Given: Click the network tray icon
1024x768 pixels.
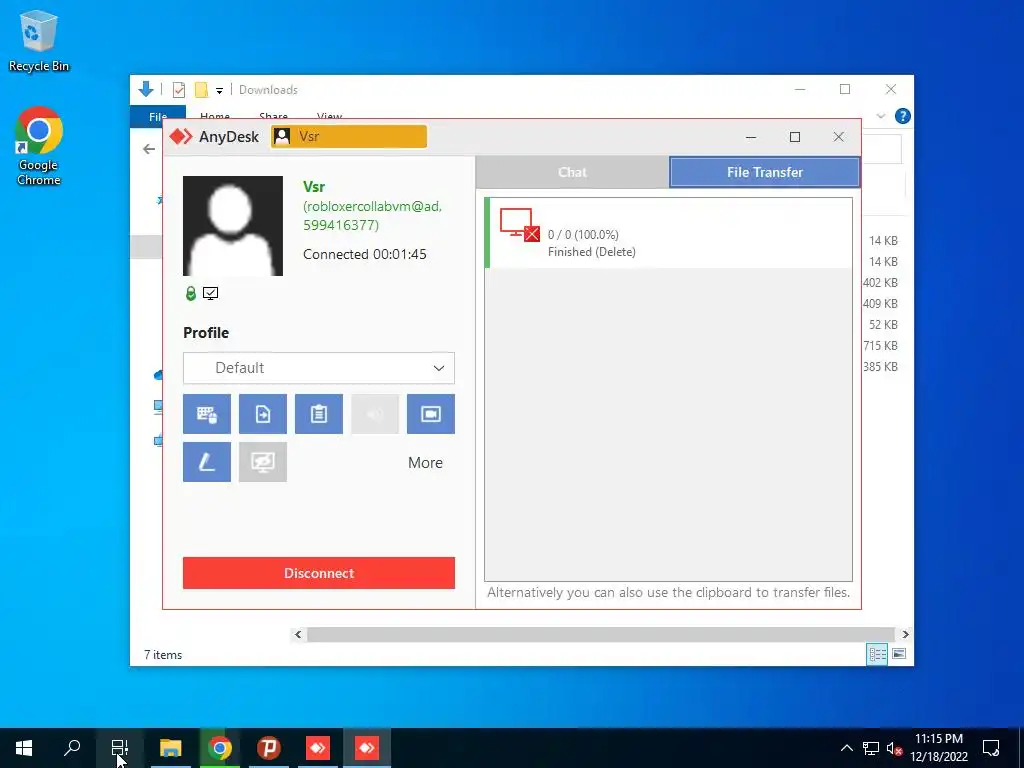Looking at the screenshot, I should tap(871, 748).
